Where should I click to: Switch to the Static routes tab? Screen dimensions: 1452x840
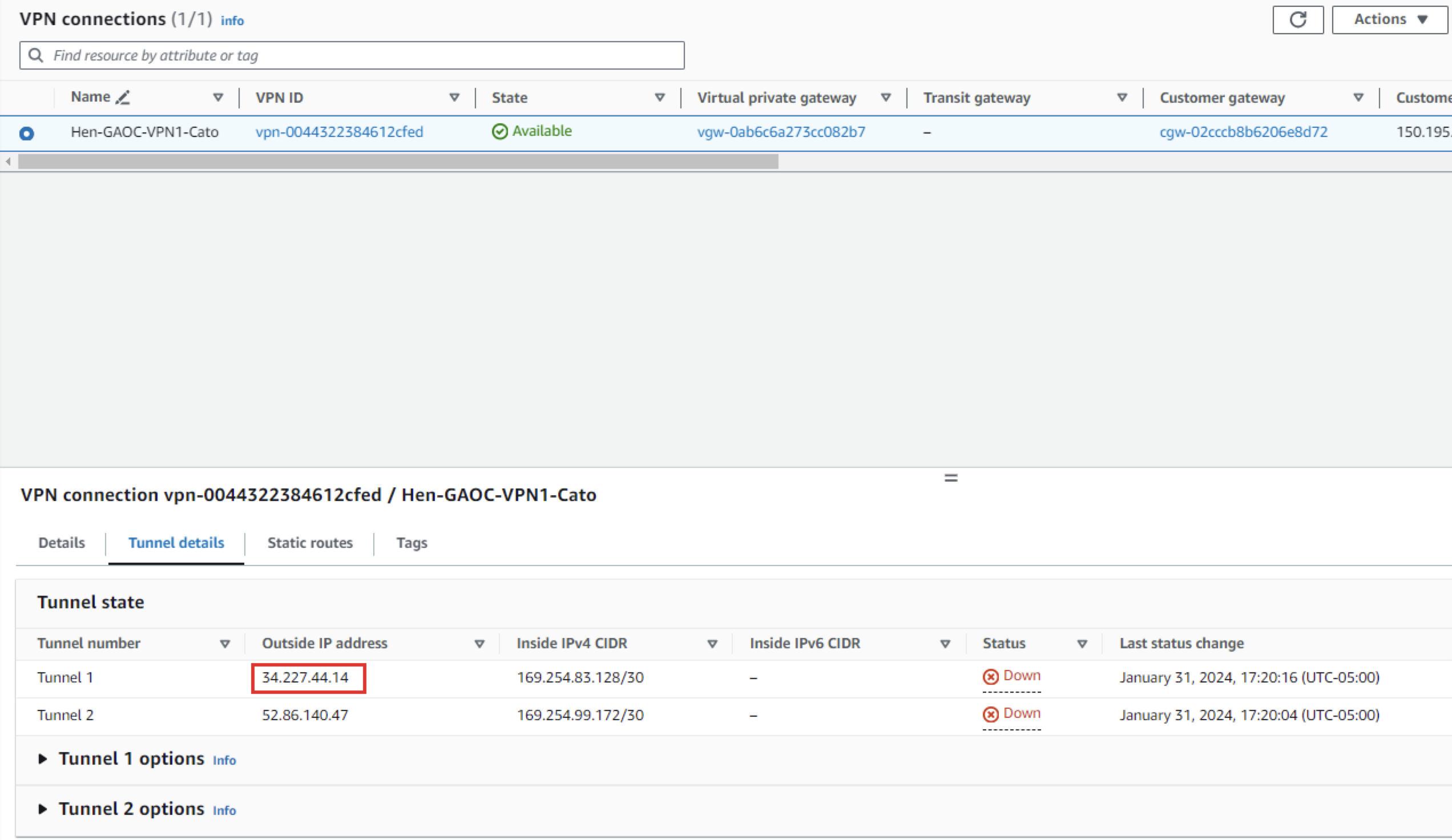click(x=309, y=543)
